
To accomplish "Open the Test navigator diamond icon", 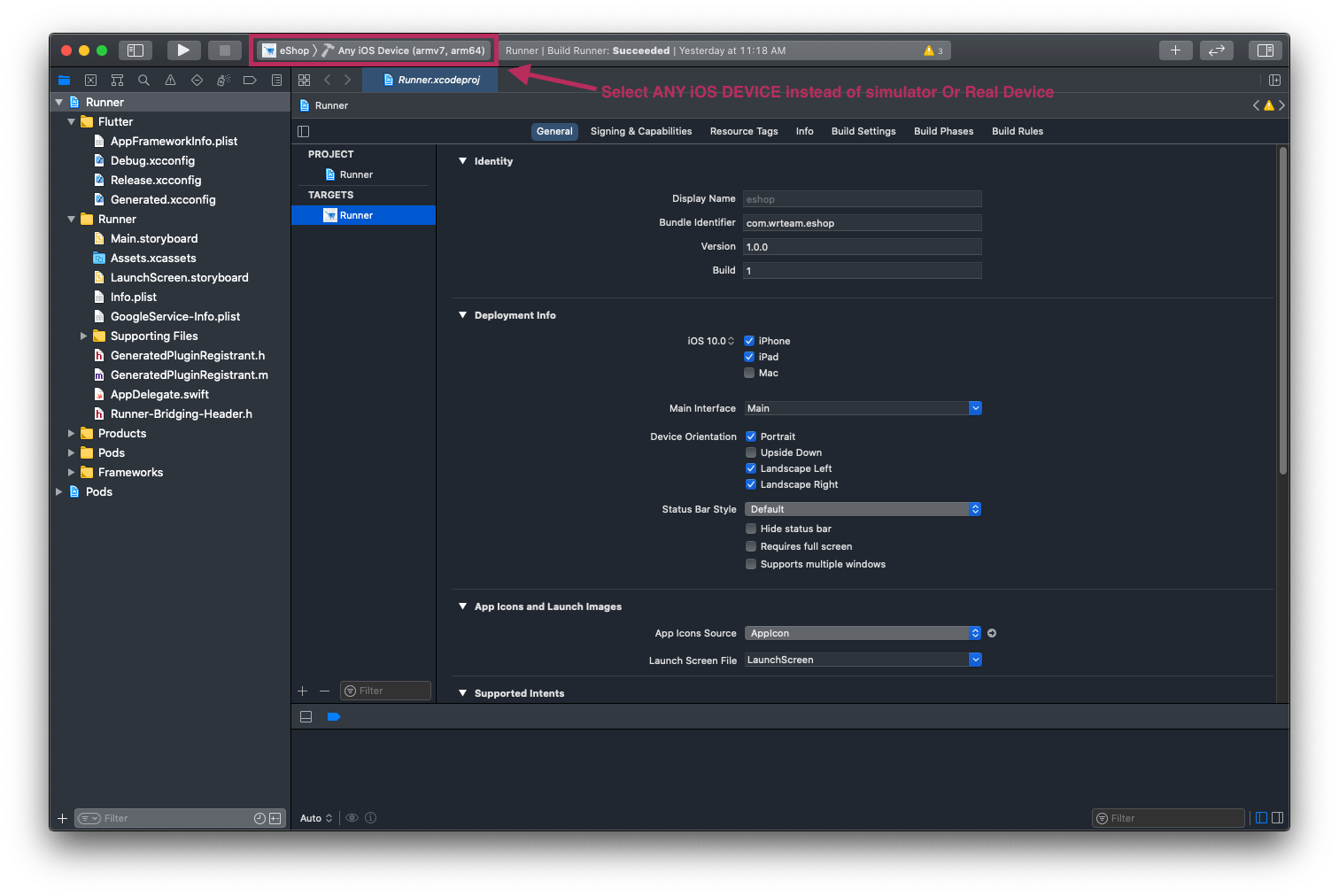I will 197,80.
